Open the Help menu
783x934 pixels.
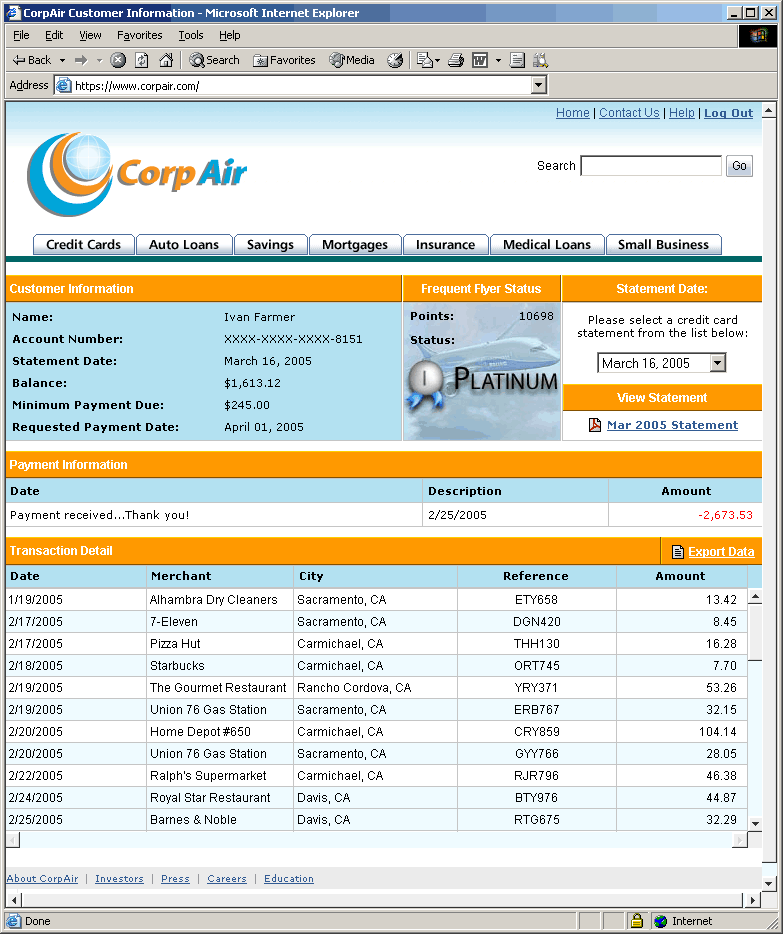229,35
